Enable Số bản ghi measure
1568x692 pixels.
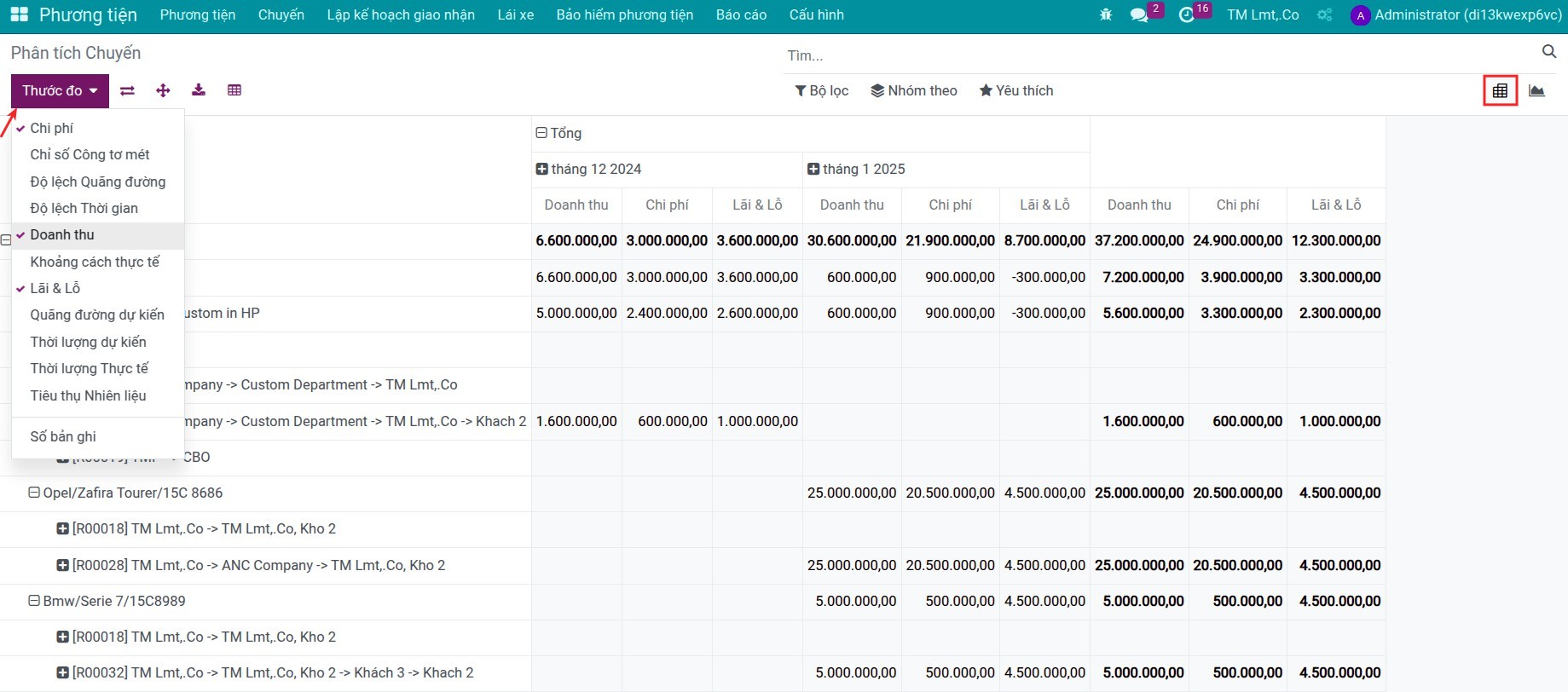(x=98, y=436)
